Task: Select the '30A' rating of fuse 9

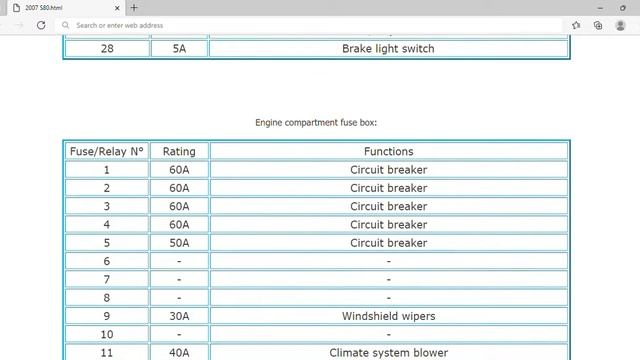Action: (x=179, y=316)
